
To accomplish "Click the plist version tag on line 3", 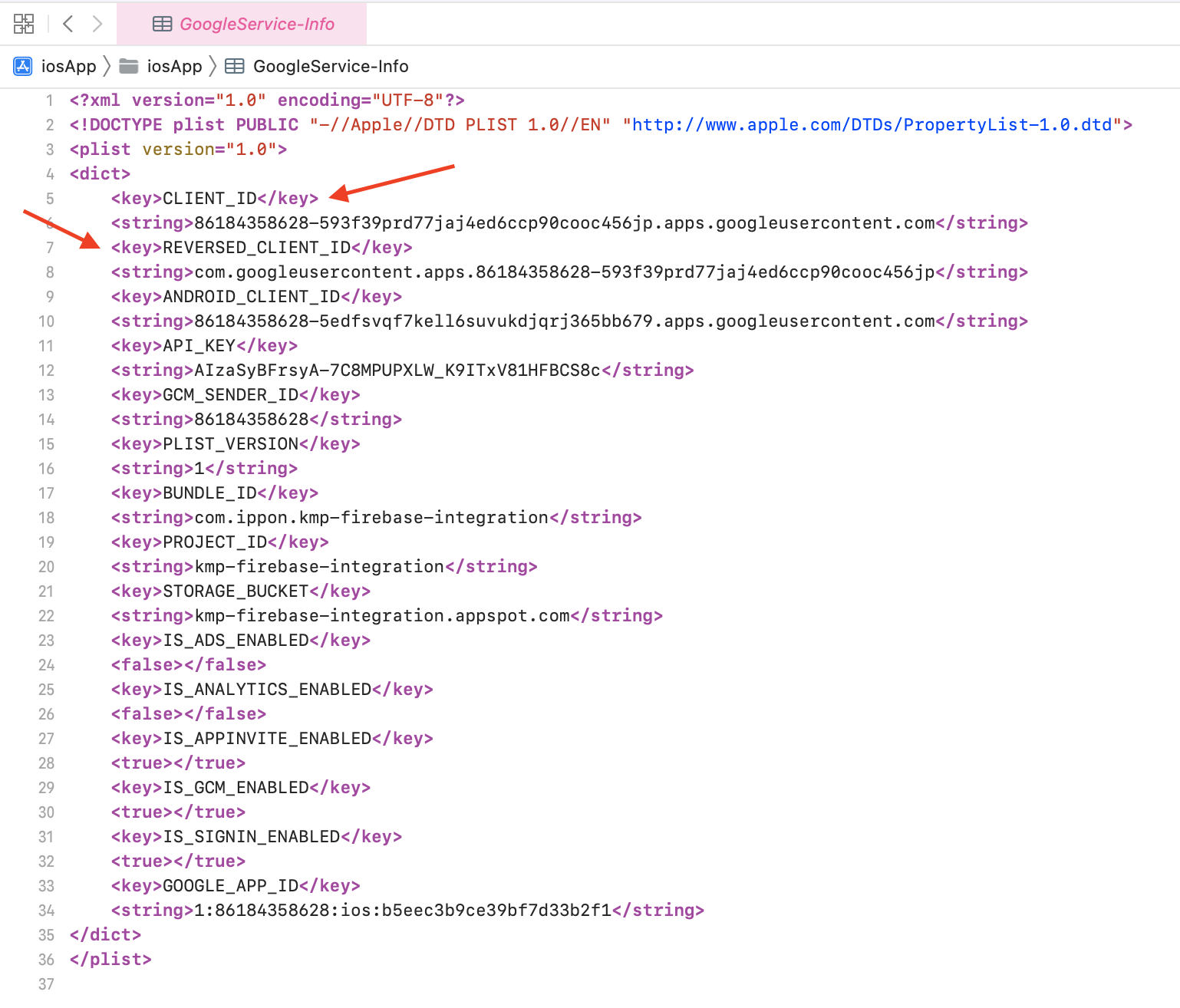I will 178,149.
